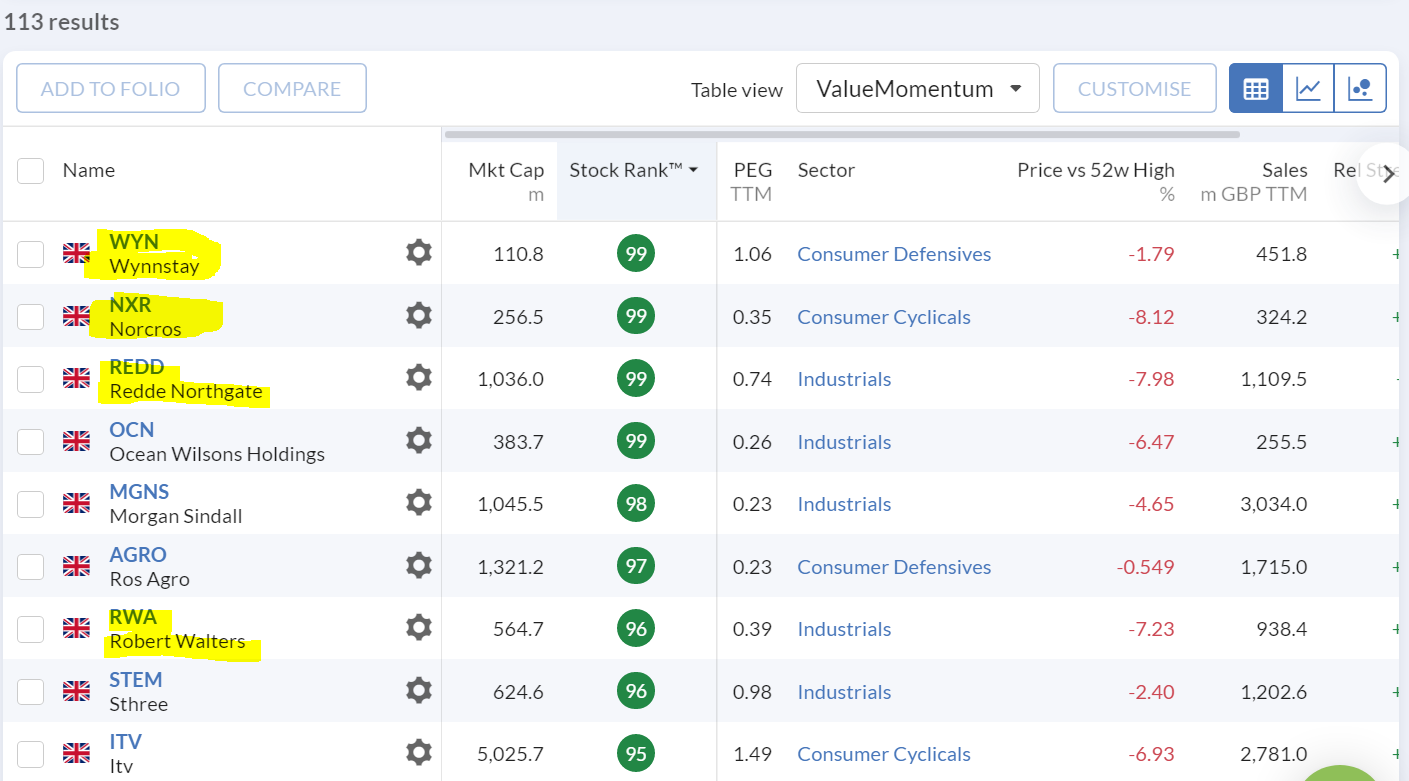Click the COMPARE button

tap(292, 88)
